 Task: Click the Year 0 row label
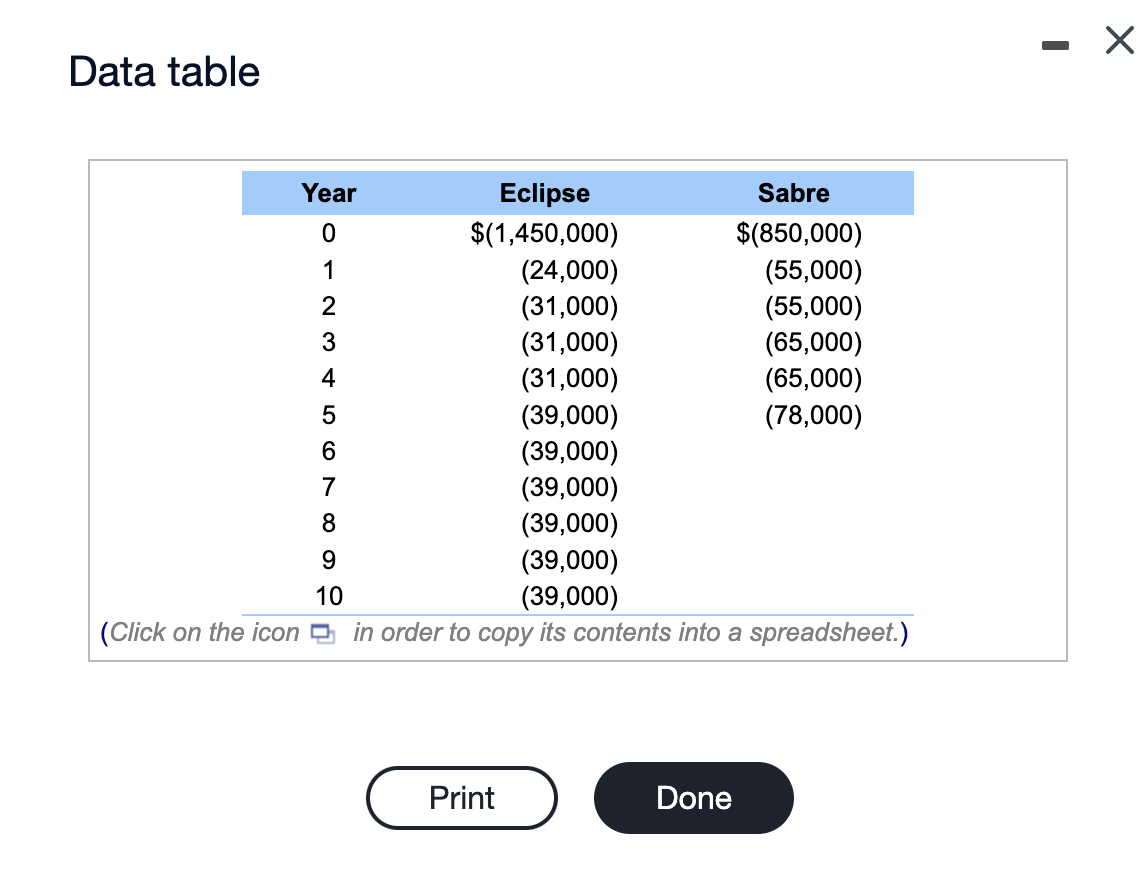pos(328,233)
